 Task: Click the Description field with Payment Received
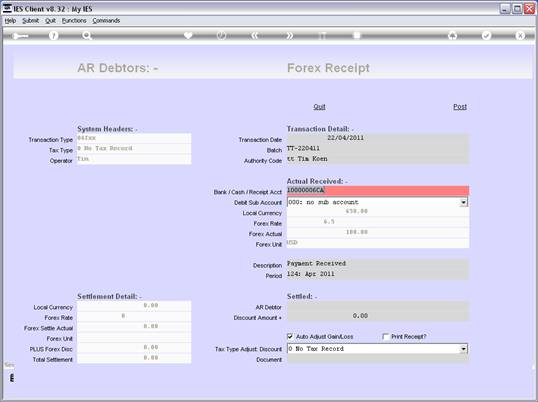click(x=378, y=264)
